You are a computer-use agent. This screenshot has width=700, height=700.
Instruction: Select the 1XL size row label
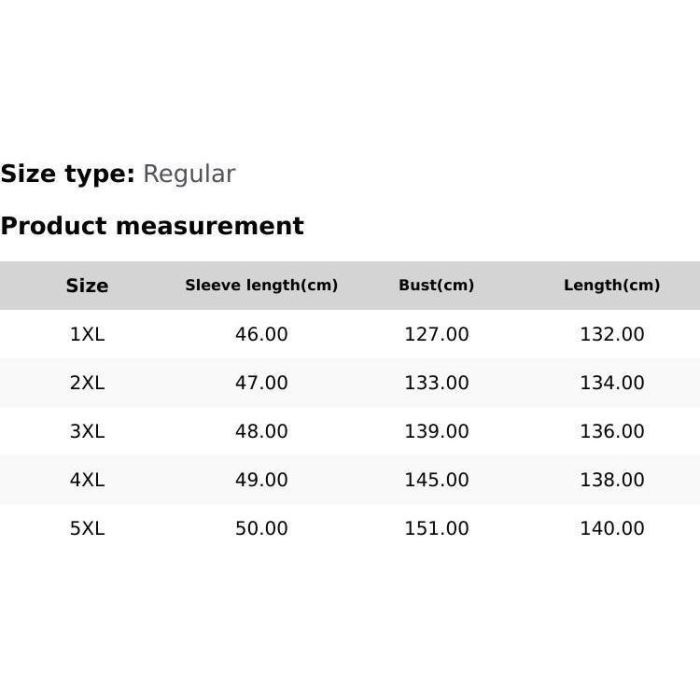(87, 334)
